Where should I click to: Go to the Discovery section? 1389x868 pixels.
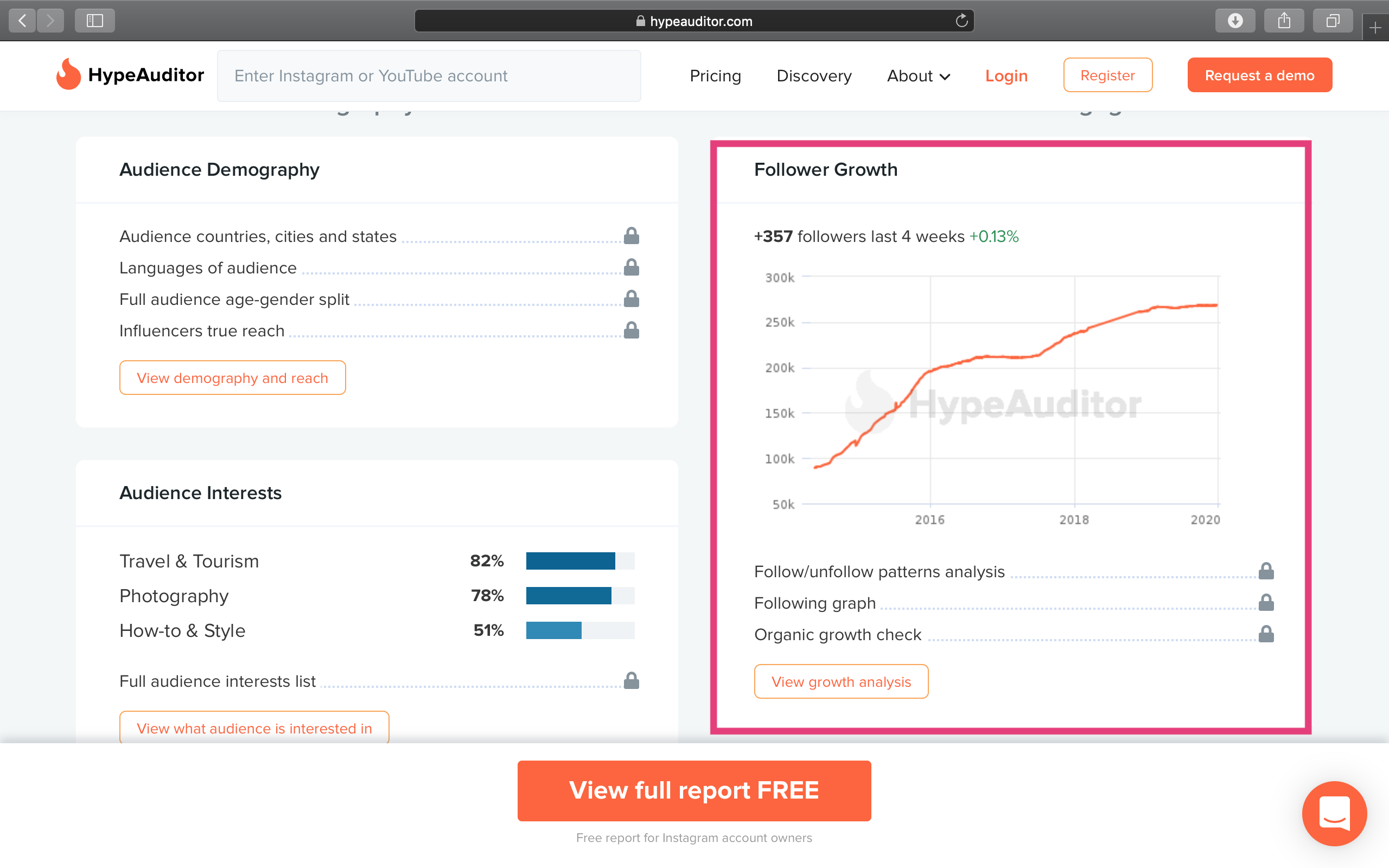[814, 75]
